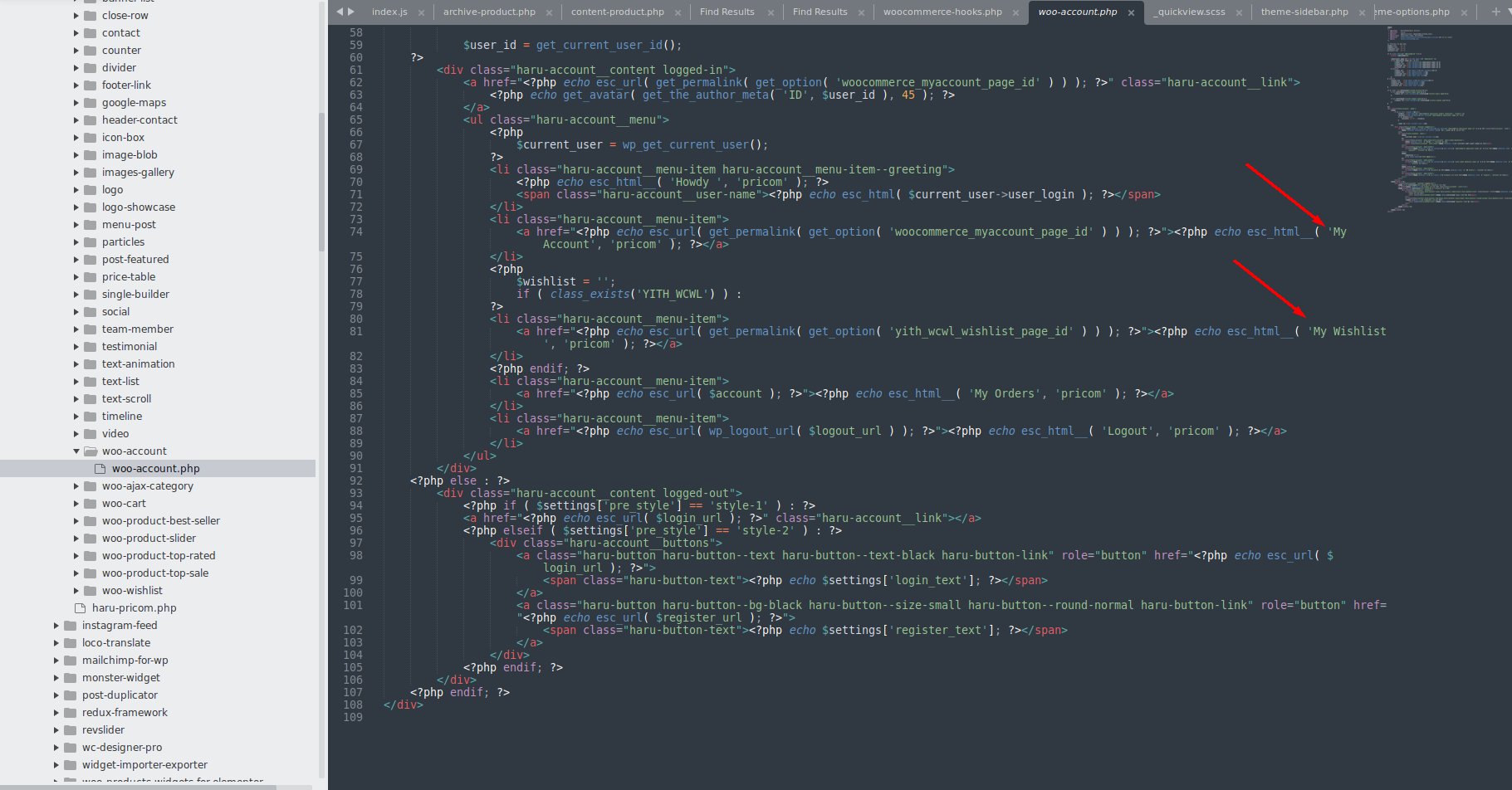The height and width of the screenshot is (790, 1512).
Task: Click the haru-pricom.php file icon
Action: (81, 607)
